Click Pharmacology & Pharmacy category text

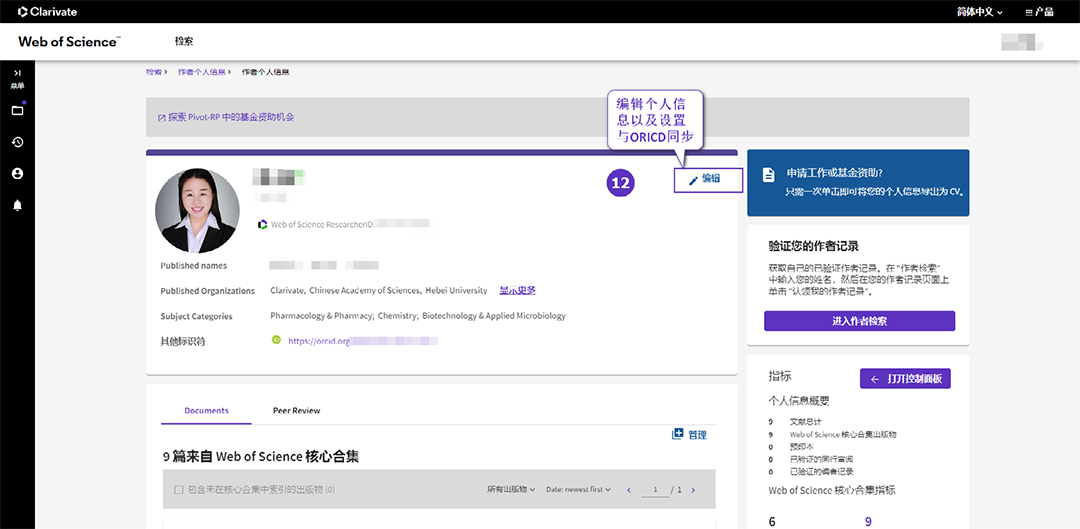[322, 316]
